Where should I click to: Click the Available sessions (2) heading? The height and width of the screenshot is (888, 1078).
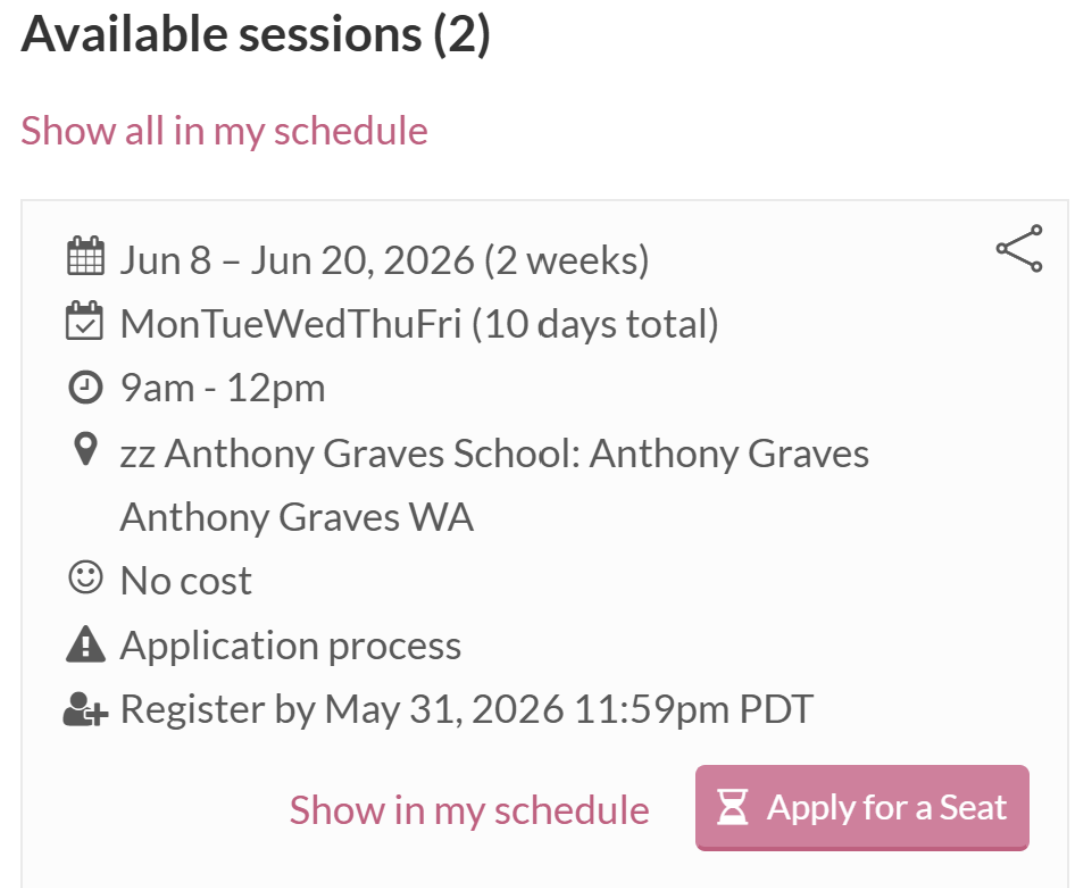[256, 34]
